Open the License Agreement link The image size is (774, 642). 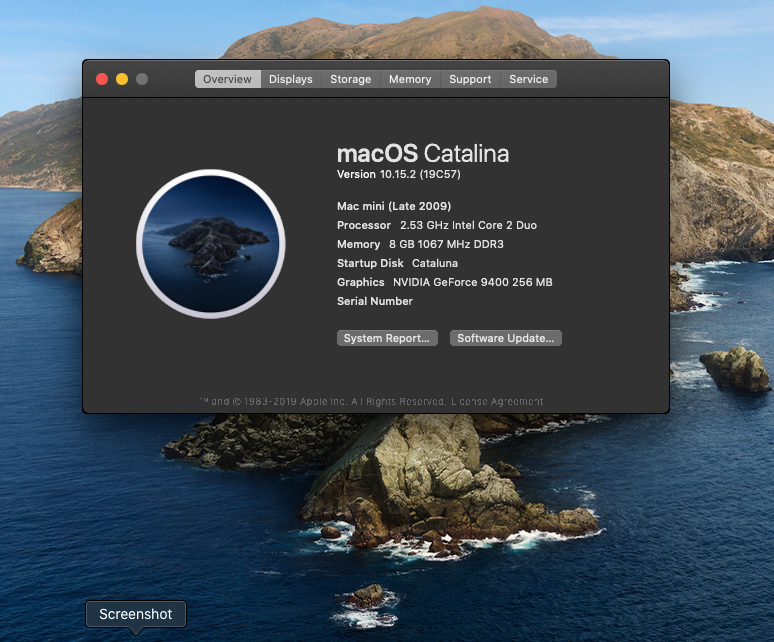[497, 402]
